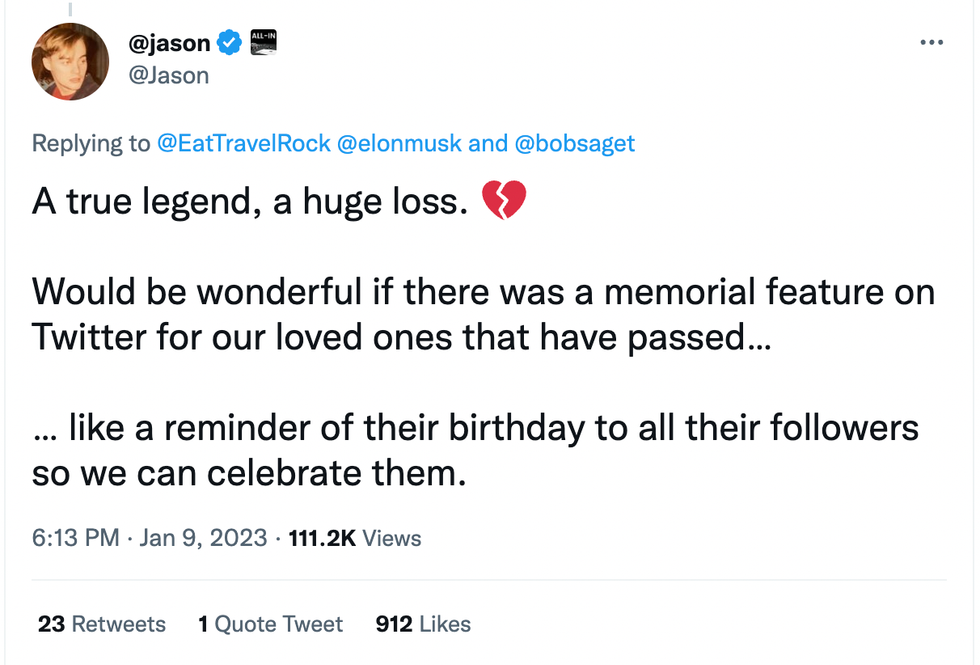Visit the @elonmusk mention link

coord(399,143)
